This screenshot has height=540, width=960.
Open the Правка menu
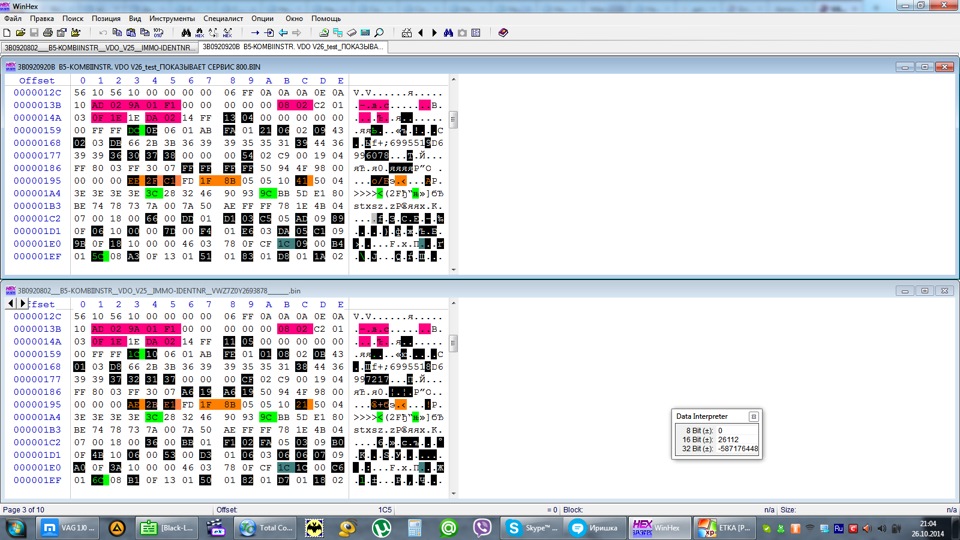tap(42, 18)
